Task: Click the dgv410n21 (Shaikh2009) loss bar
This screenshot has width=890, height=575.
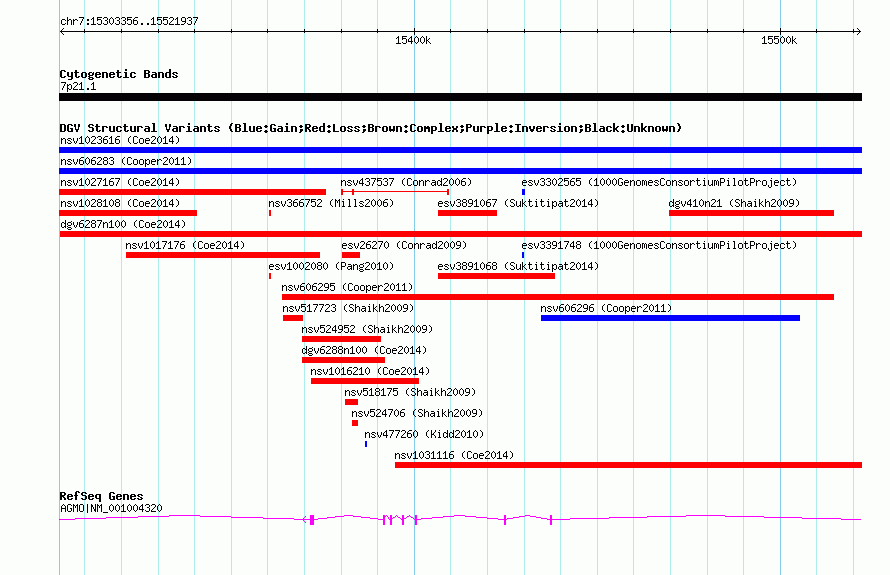Action: [751, 213]
